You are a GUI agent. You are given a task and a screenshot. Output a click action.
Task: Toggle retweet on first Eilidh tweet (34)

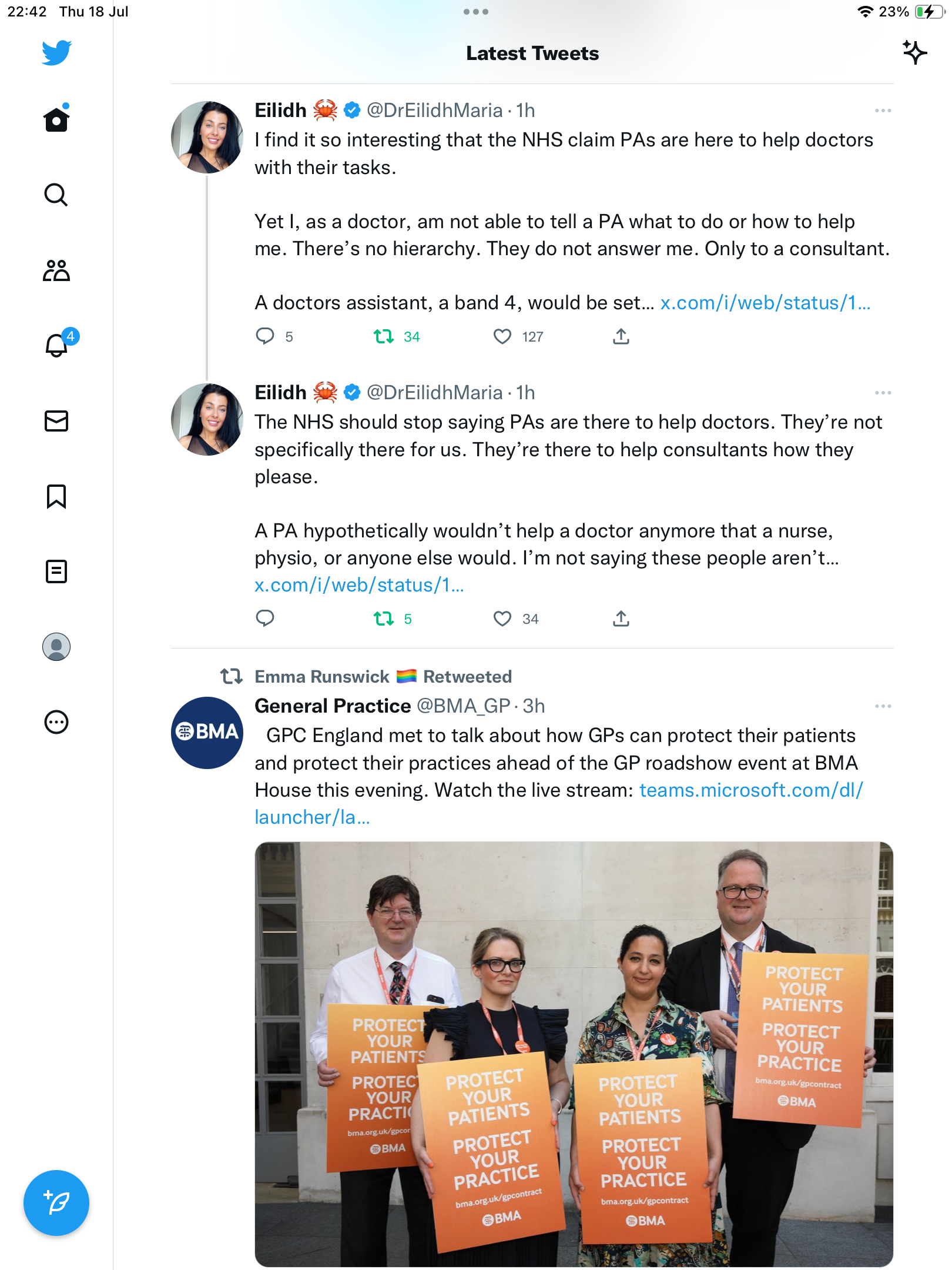384,336
